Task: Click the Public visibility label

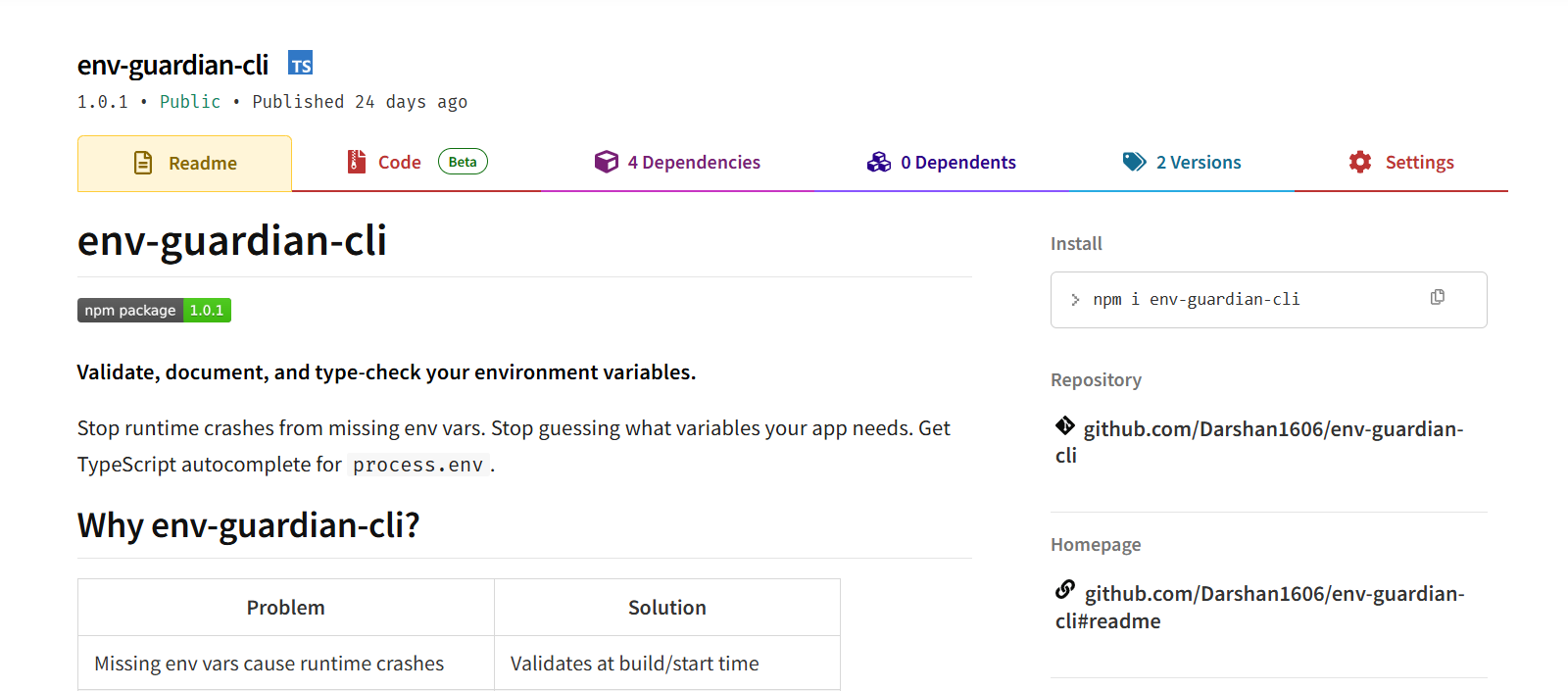Action: coord(190,102)
